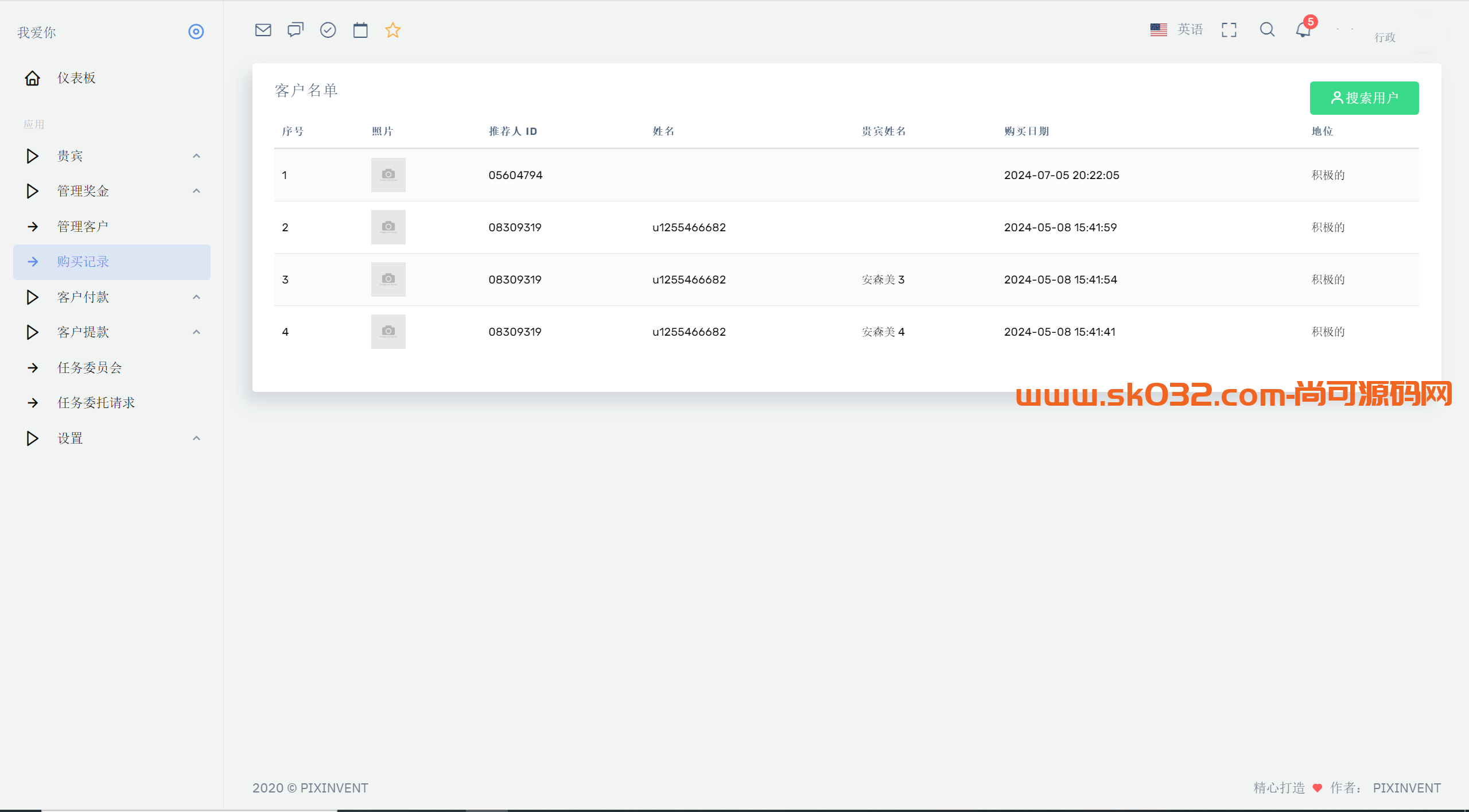Click photo thumbnail in row 3
Screen dimensions: 1469x812
(388, 279)
